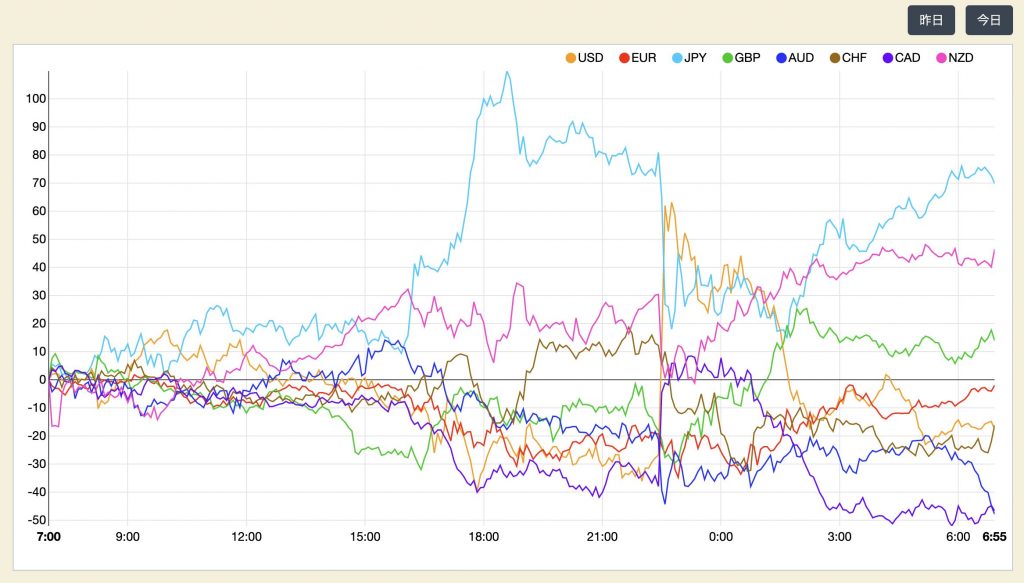Viewport: 1024px width, 583px height.
Task: Click the 0:00 midnight axis label
Action: point(720,537)
